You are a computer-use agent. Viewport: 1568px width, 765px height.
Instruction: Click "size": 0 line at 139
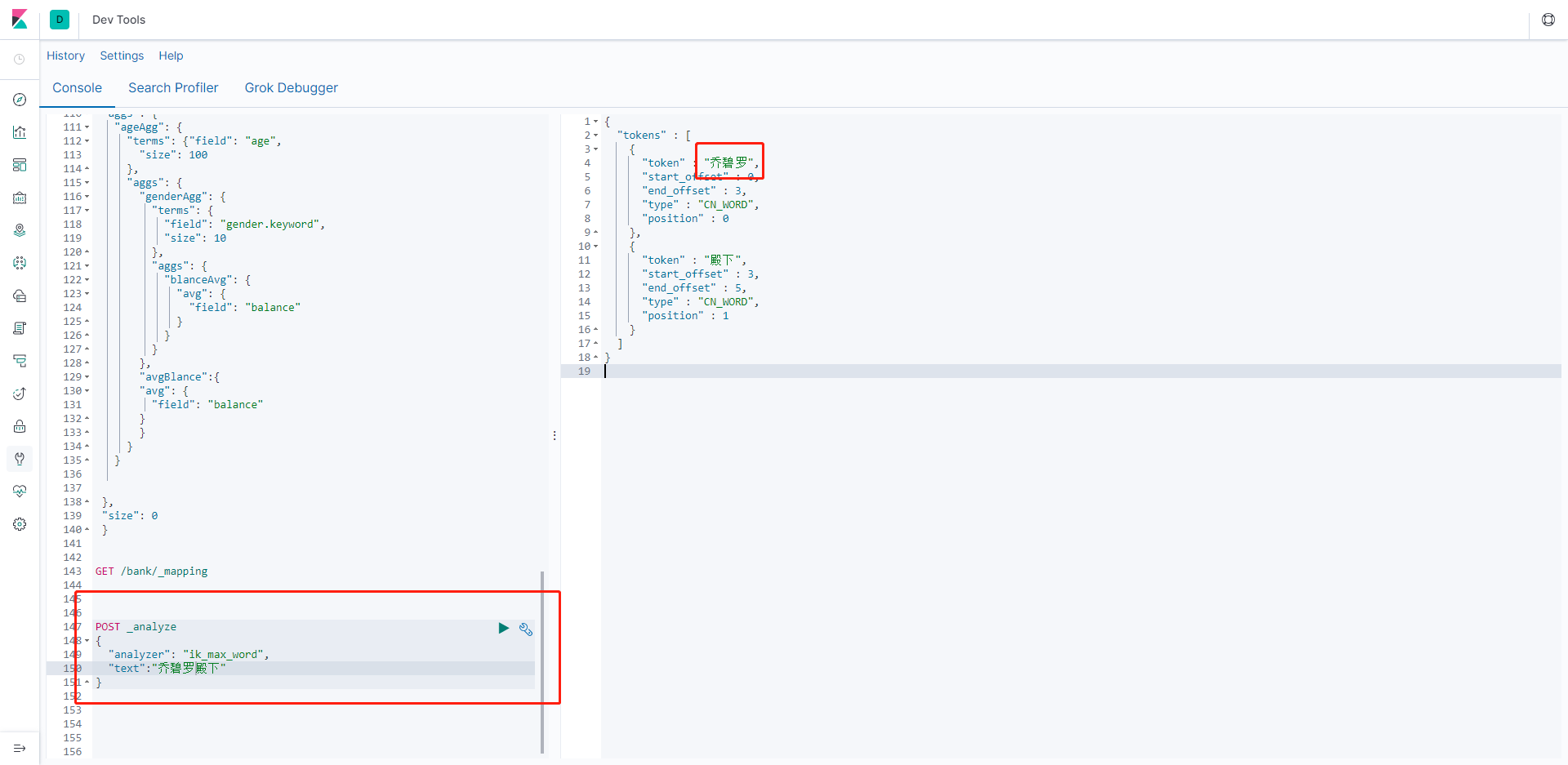tap(130, 516)
